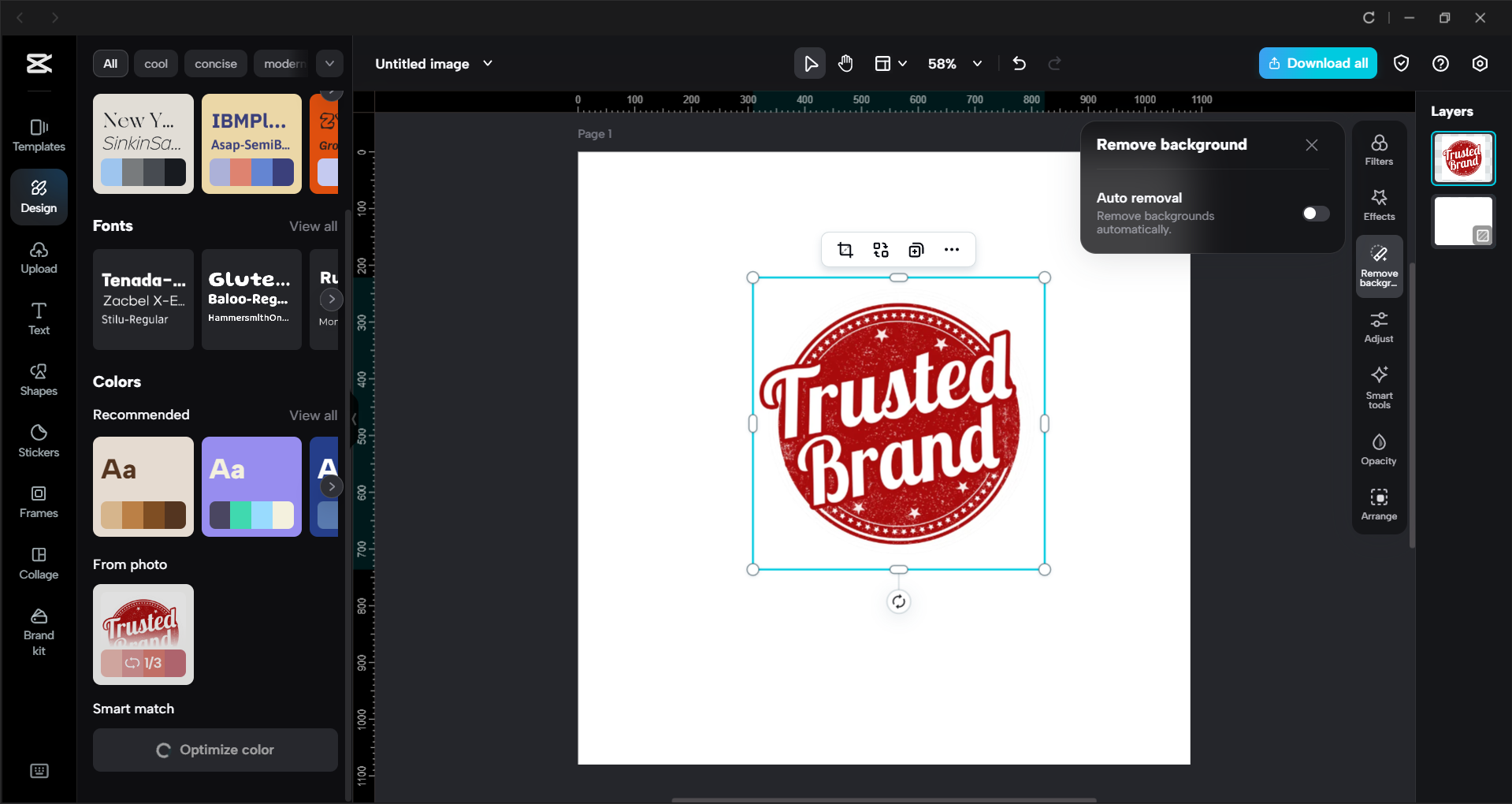Expand the Untitled image title dropdown
The height and width of the screenshot is (804, 1512).
(x=489, y=63)
